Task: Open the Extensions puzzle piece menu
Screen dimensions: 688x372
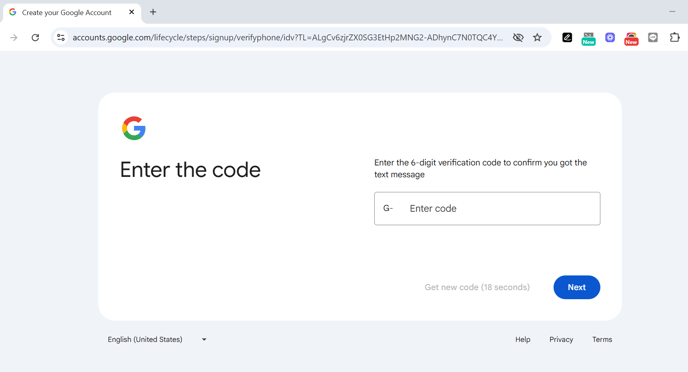Action: coord(674,38)
